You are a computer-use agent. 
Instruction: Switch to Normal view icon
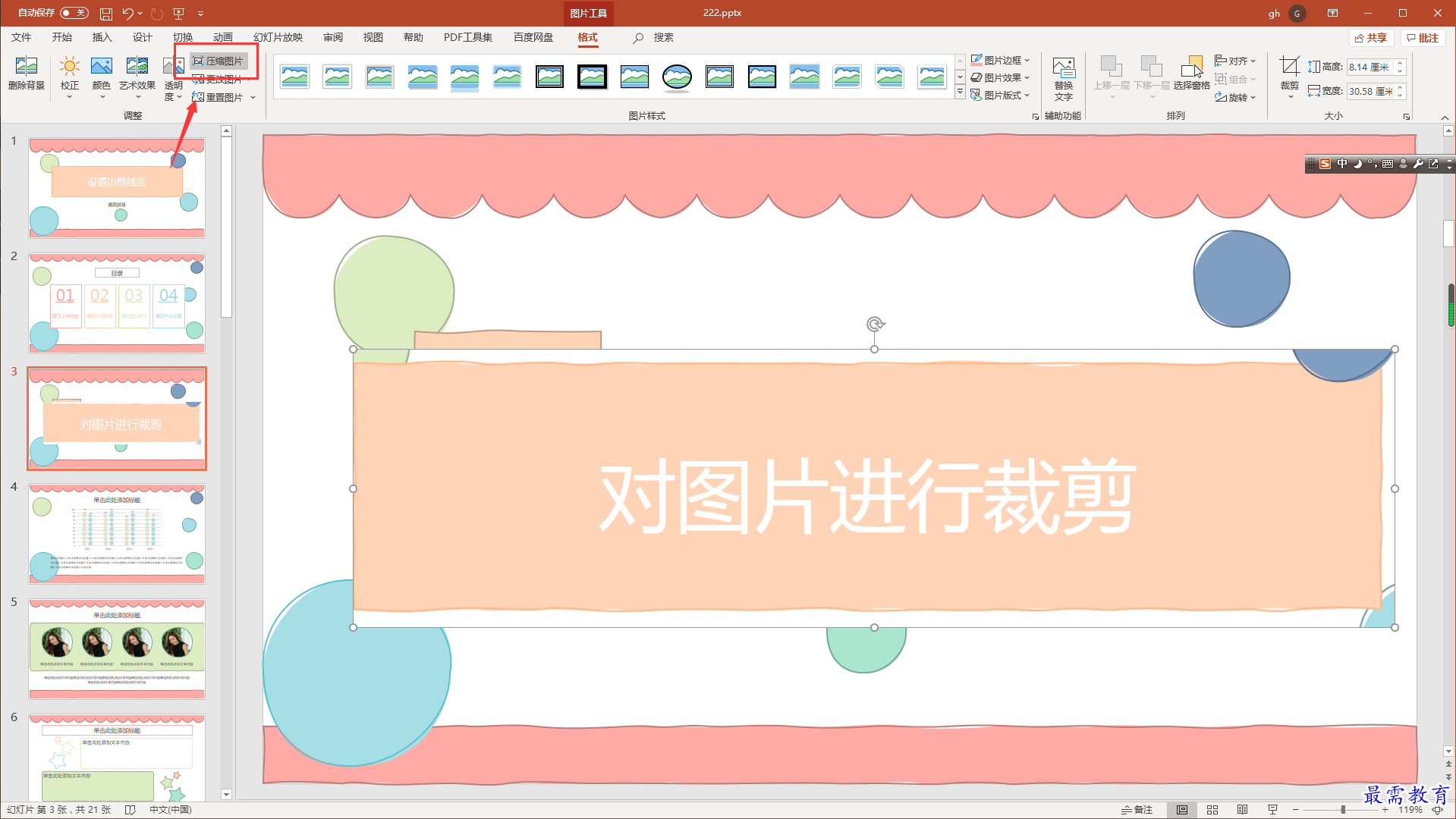click(x=1182, y=810)
